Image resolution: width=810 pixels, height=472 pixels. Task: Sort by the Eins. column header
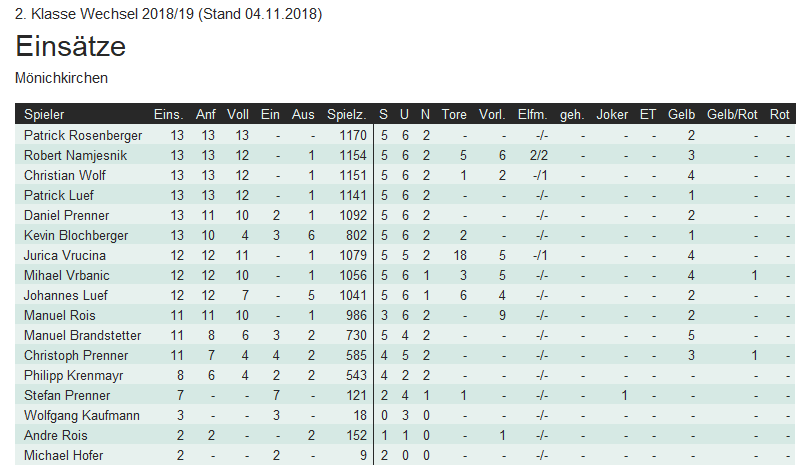[x=168, y=115]
